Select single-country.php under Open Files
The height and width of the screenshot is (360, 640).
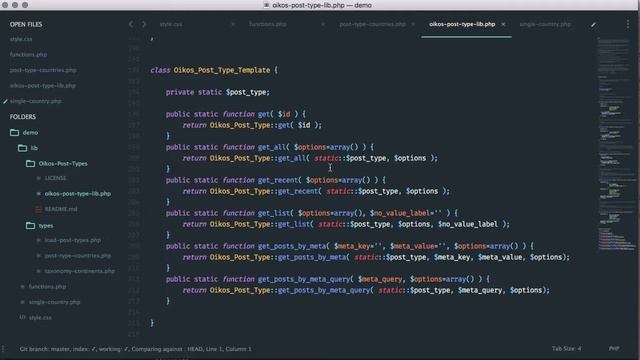pyautogui.click(x=36, y=101)
